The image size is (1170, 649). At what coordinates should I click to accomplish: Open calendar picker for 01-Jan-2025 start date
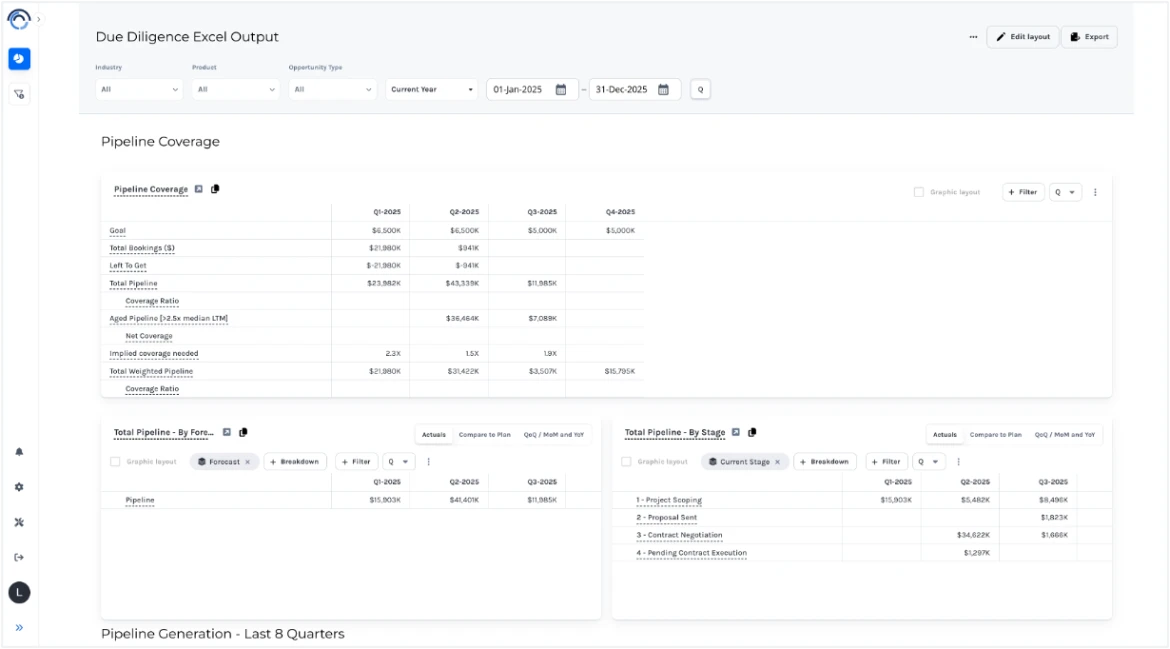(x=561, y=90)
